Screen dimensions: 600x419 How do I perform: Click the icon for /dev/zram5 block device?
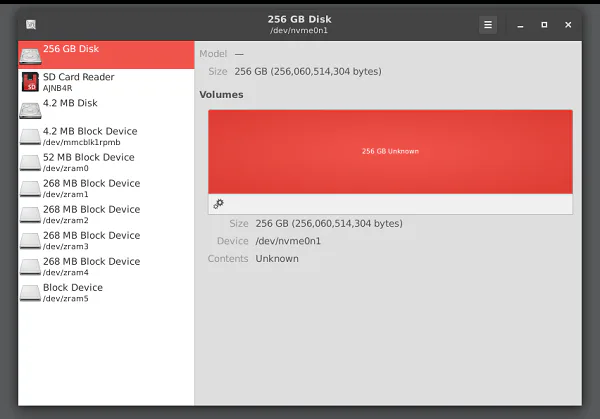tap(30, 293)
